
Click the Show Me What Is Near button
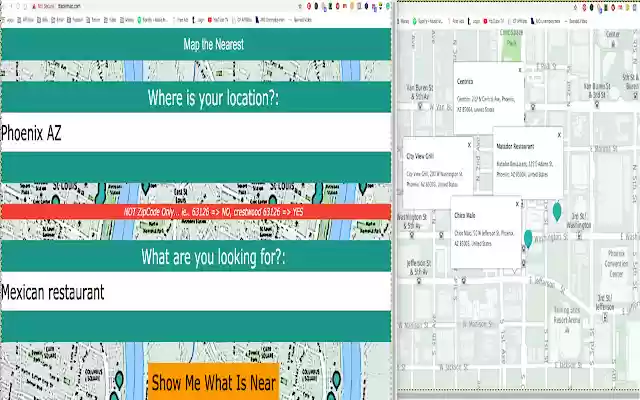tap(213, 382)
